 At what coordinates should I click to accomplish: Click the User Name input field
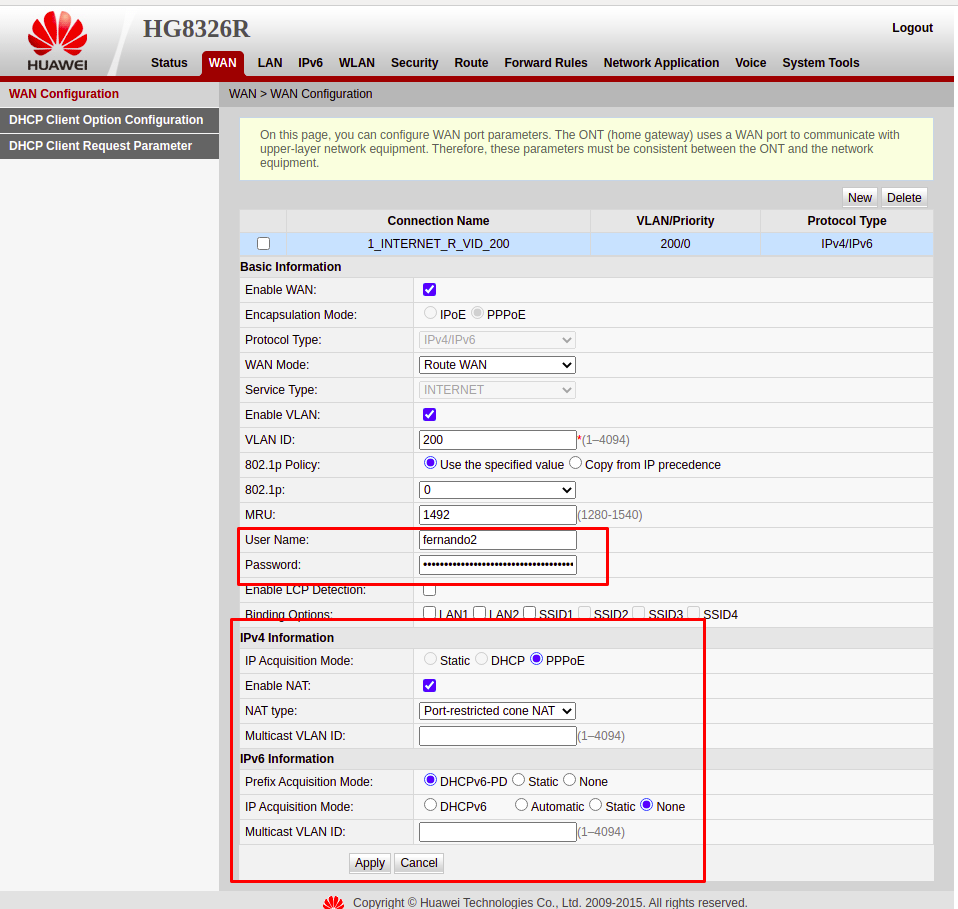tap(497, 540)
